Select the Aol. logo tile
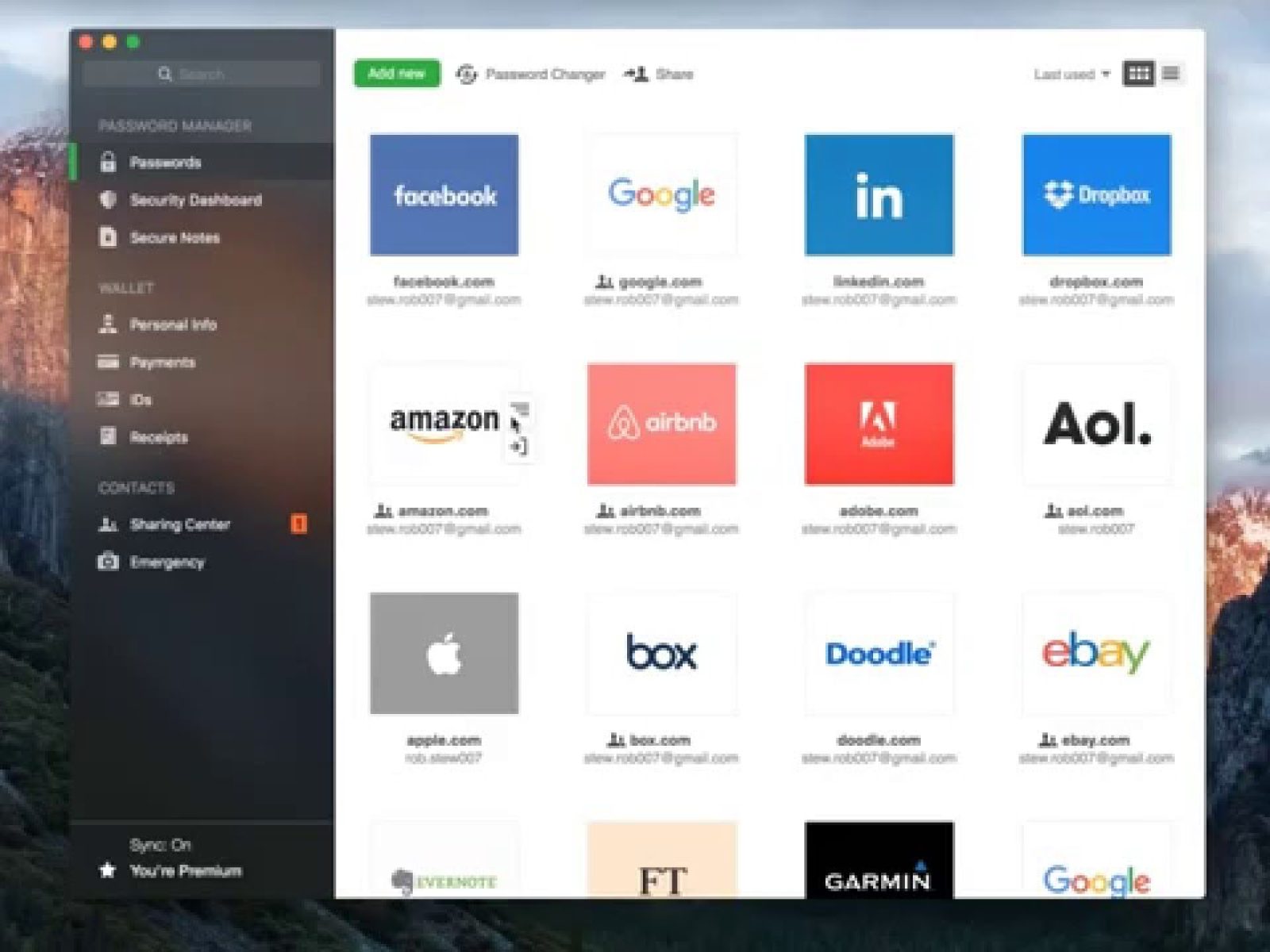1270x952 pixels. tap(1097, 424)
